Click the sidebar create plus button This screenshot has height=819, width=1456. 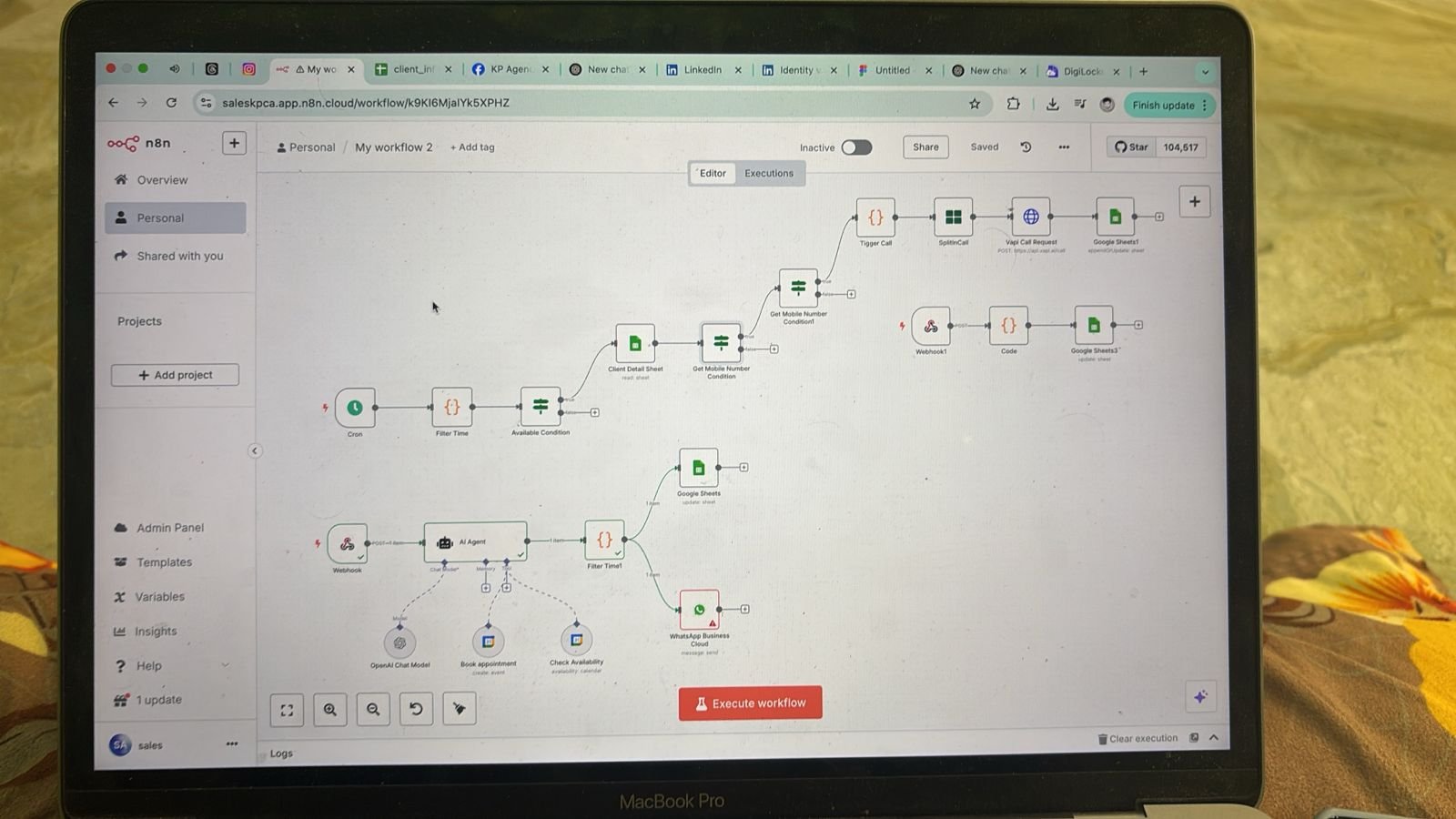(234, 144)
